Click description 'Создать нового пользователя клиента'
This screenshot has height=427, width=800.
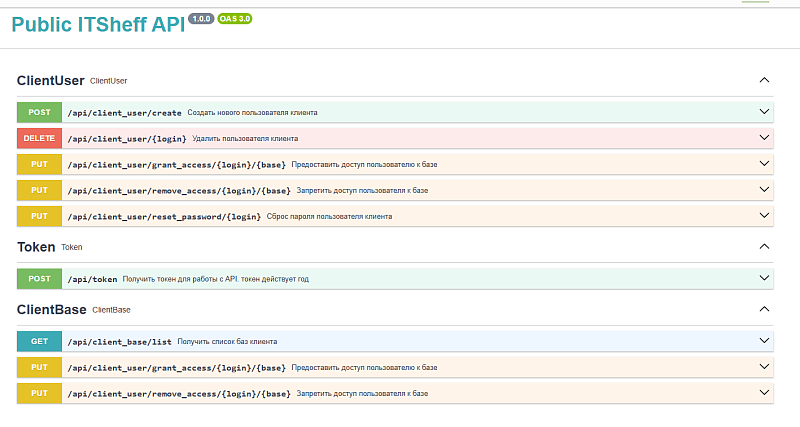(x=252, y=112)
